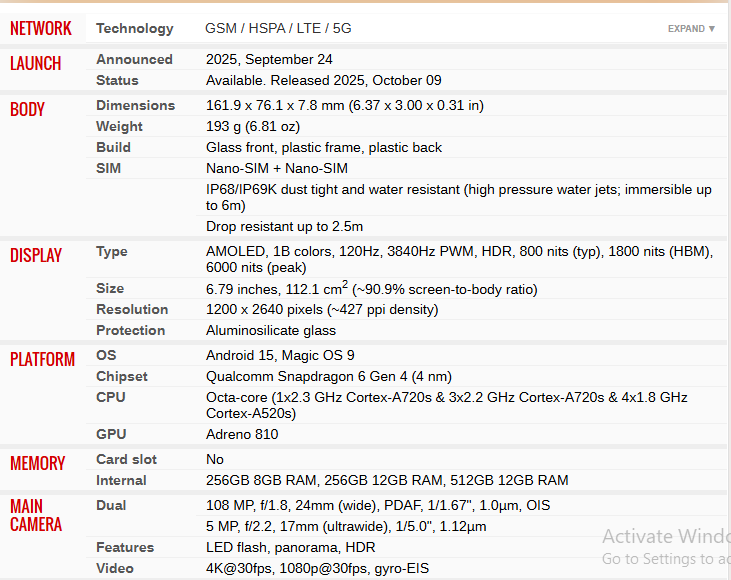Click the display Size label
731x580 pixels.
point(110,288)
